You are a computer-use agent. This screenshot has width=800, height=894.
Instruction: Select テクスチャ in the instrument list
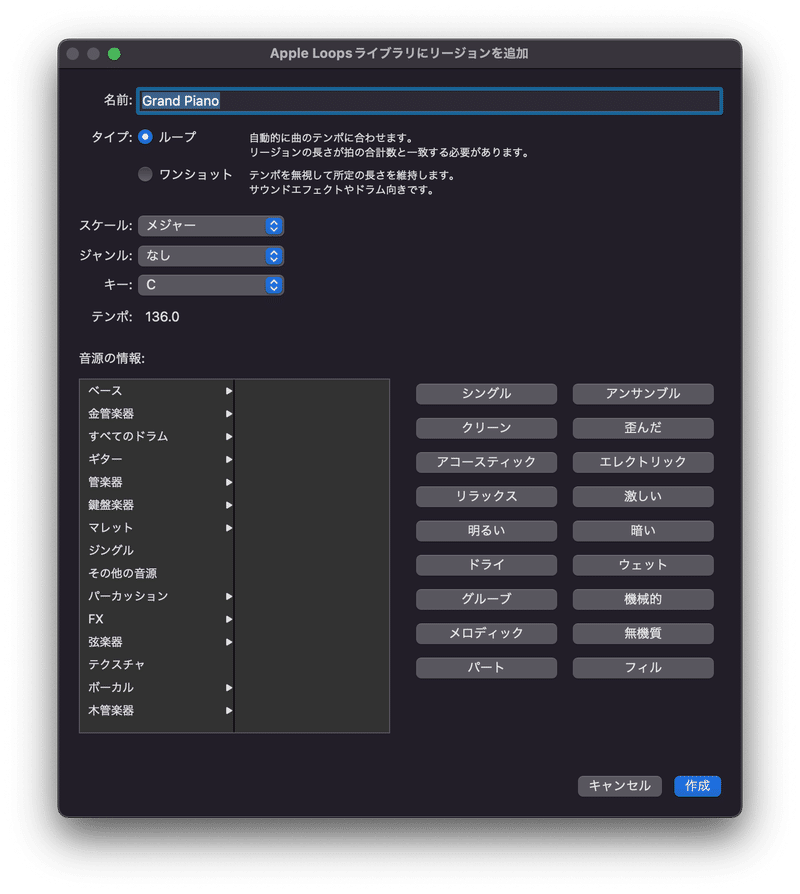tap(157, 664)
